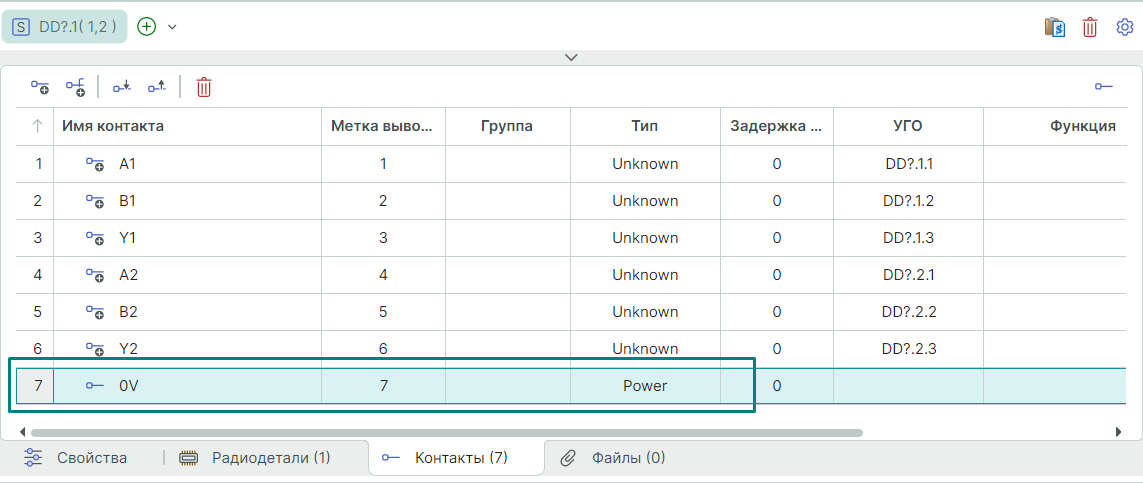Viewport: 1143px width, 483px height.
Task: Click the add contact icon in toolbar
Action: coord(40,88)
